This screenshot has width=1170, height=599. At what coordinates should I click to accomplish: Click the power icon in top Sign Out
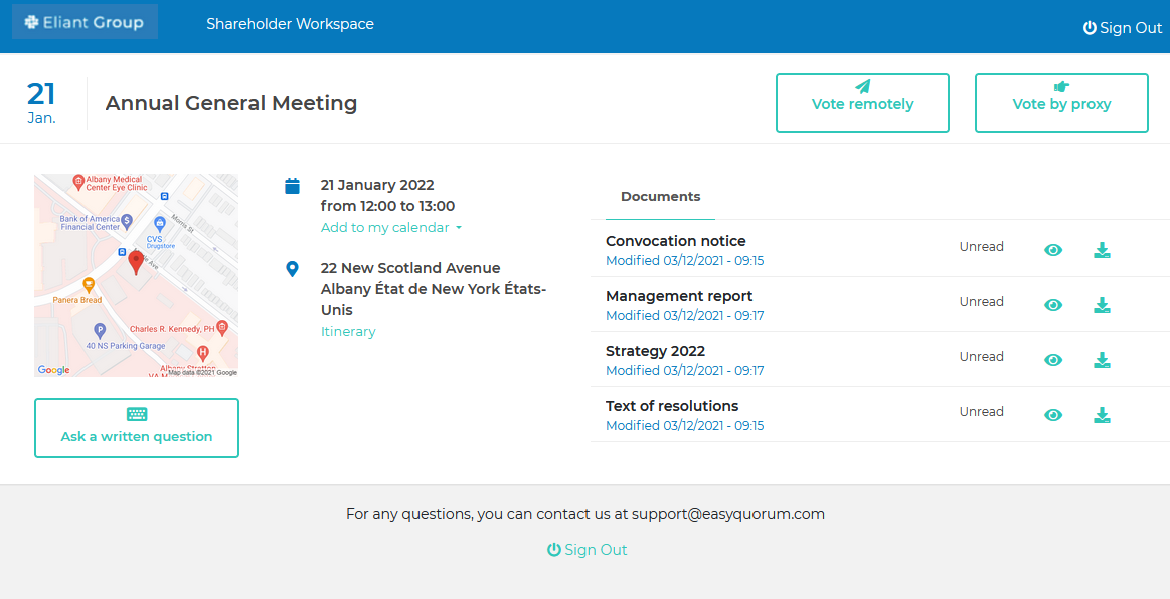click(x=1090, y=28)
